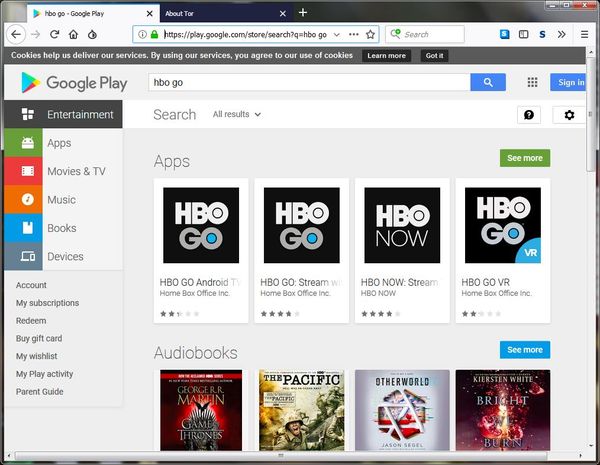Screen dimensions: 600x465
Task: Select Movies & TV in the sidebar
Action: (76, 171)
